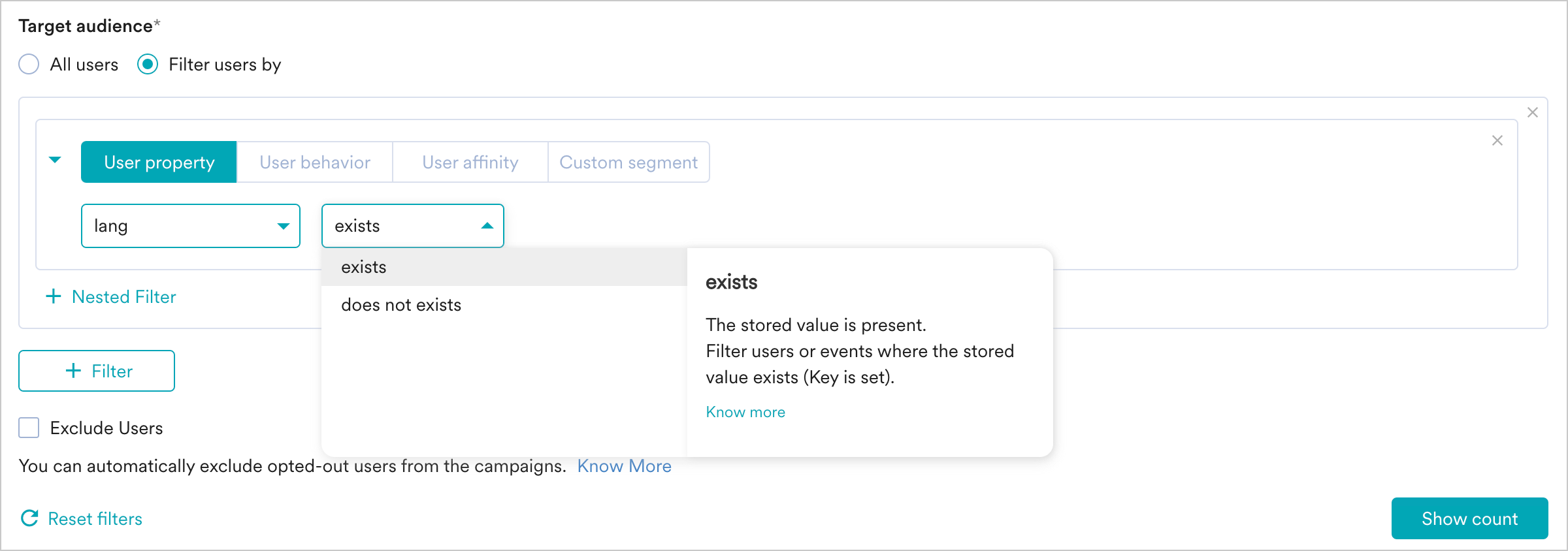This screenshot has height=551, width=1568.
Task: Enable the Exclude Users checkbox
Action: click(x=29, y=428)
